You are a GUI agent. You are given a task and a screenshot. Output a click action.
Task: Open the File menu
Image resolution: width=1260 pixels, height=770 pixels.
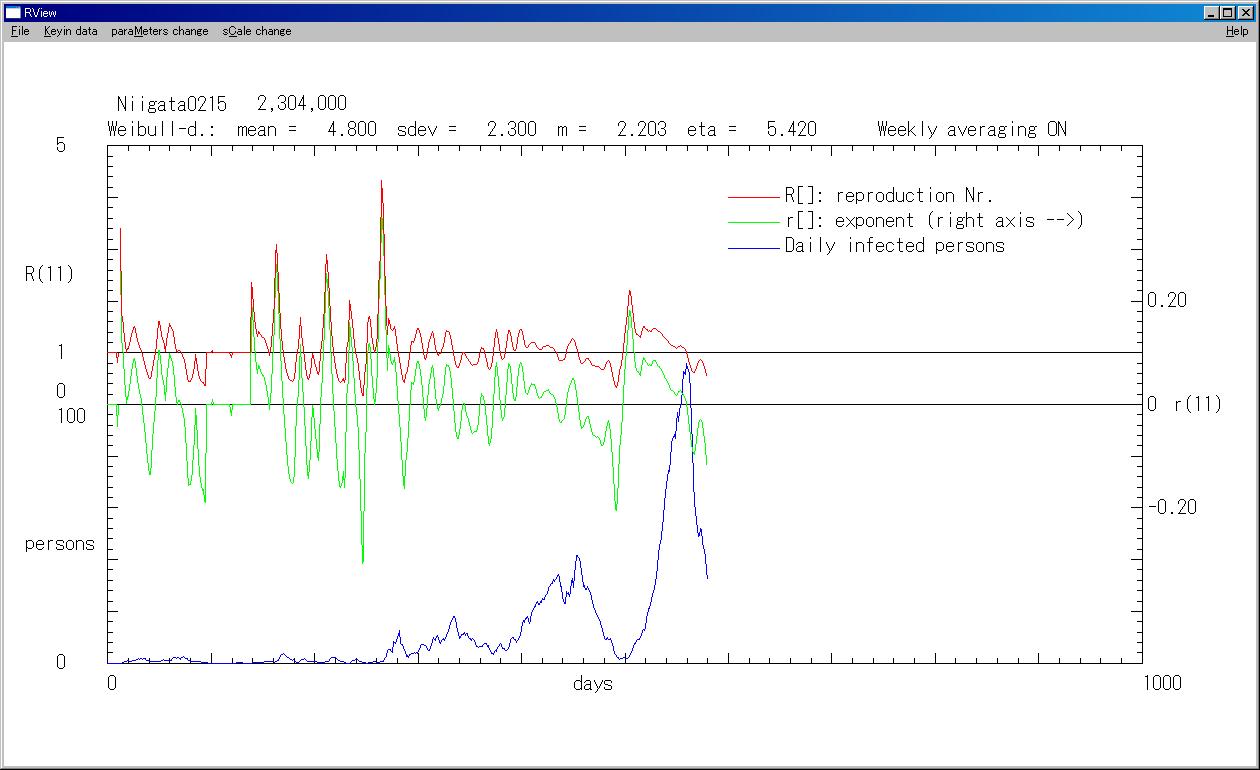coord(20,31)
